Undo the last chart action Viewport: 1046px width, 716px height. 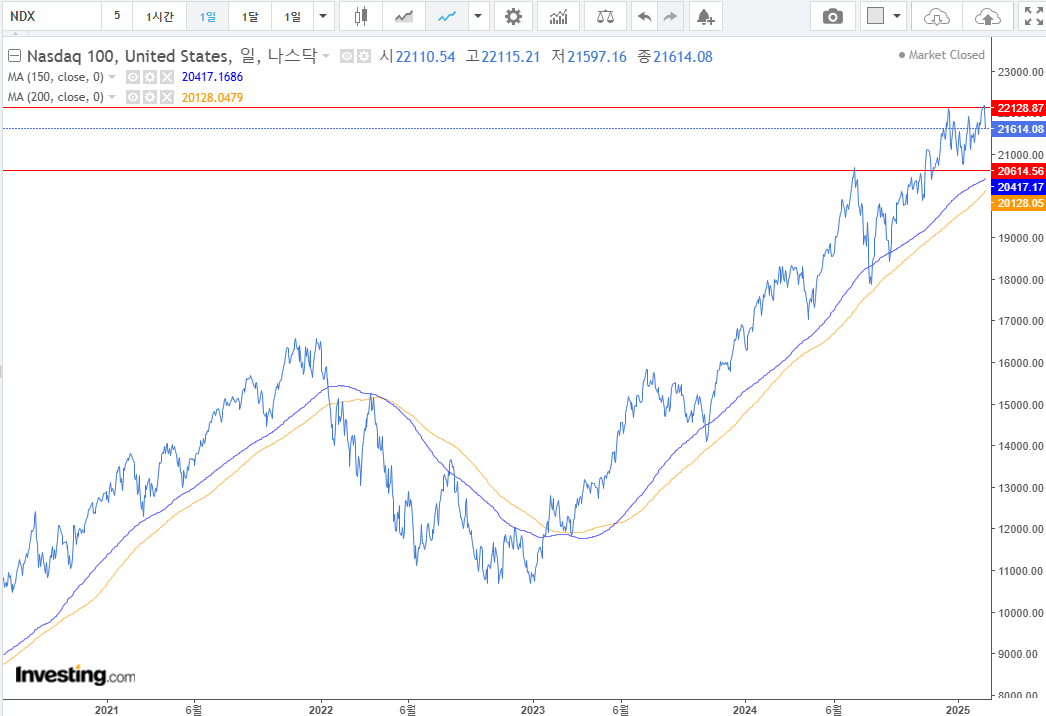point(644,16)
